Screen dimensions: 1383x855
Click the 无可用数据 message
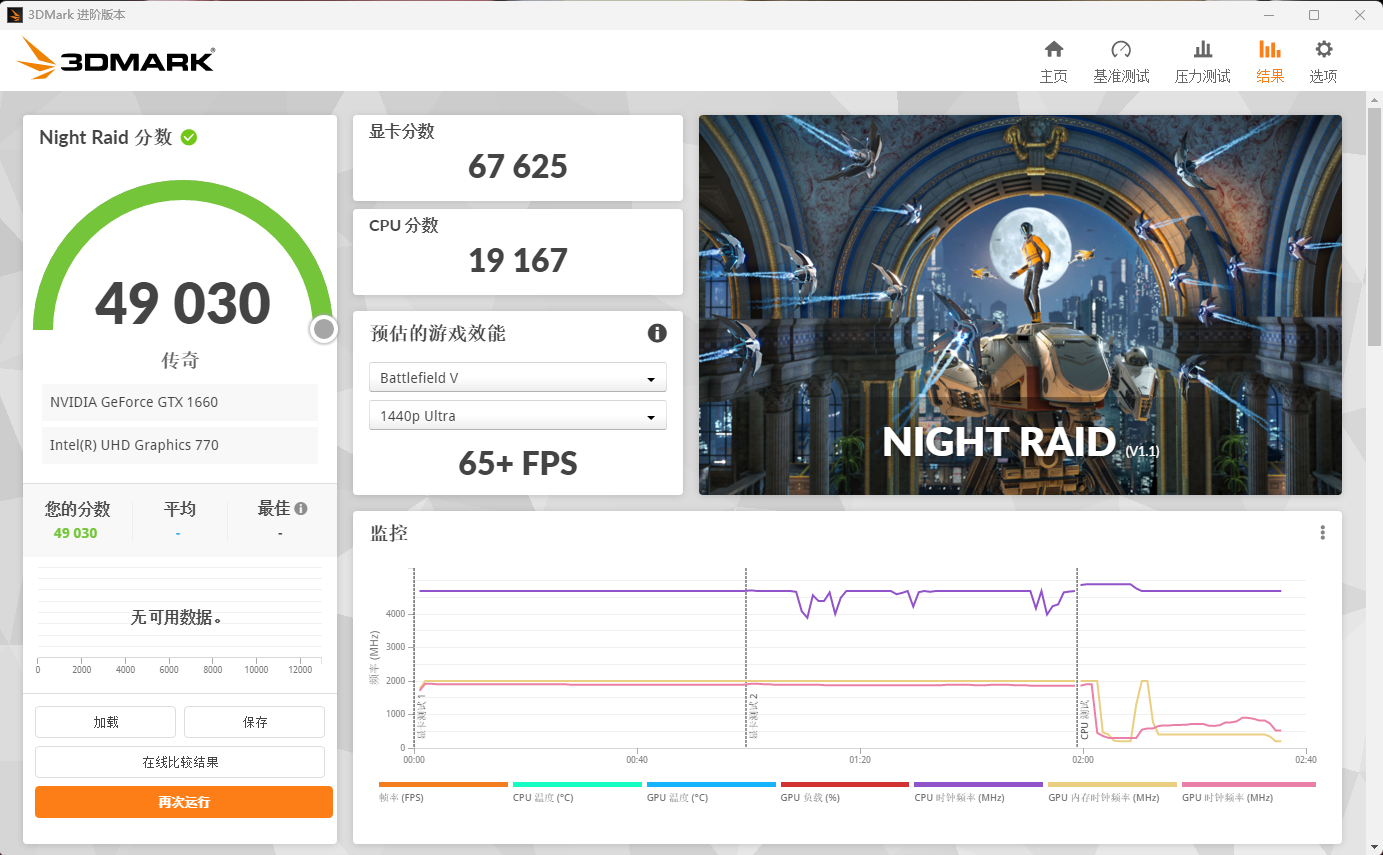[x=176, y=617]
